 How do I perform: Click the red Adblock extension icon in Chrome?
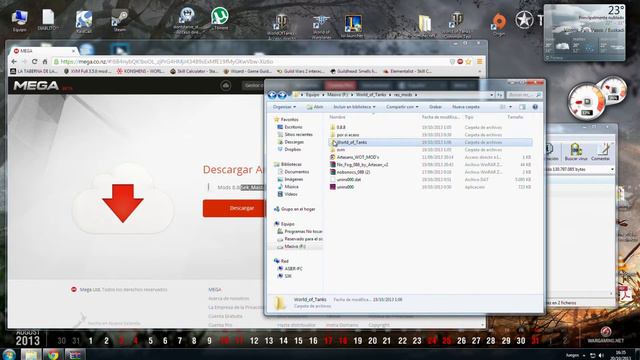460,62
